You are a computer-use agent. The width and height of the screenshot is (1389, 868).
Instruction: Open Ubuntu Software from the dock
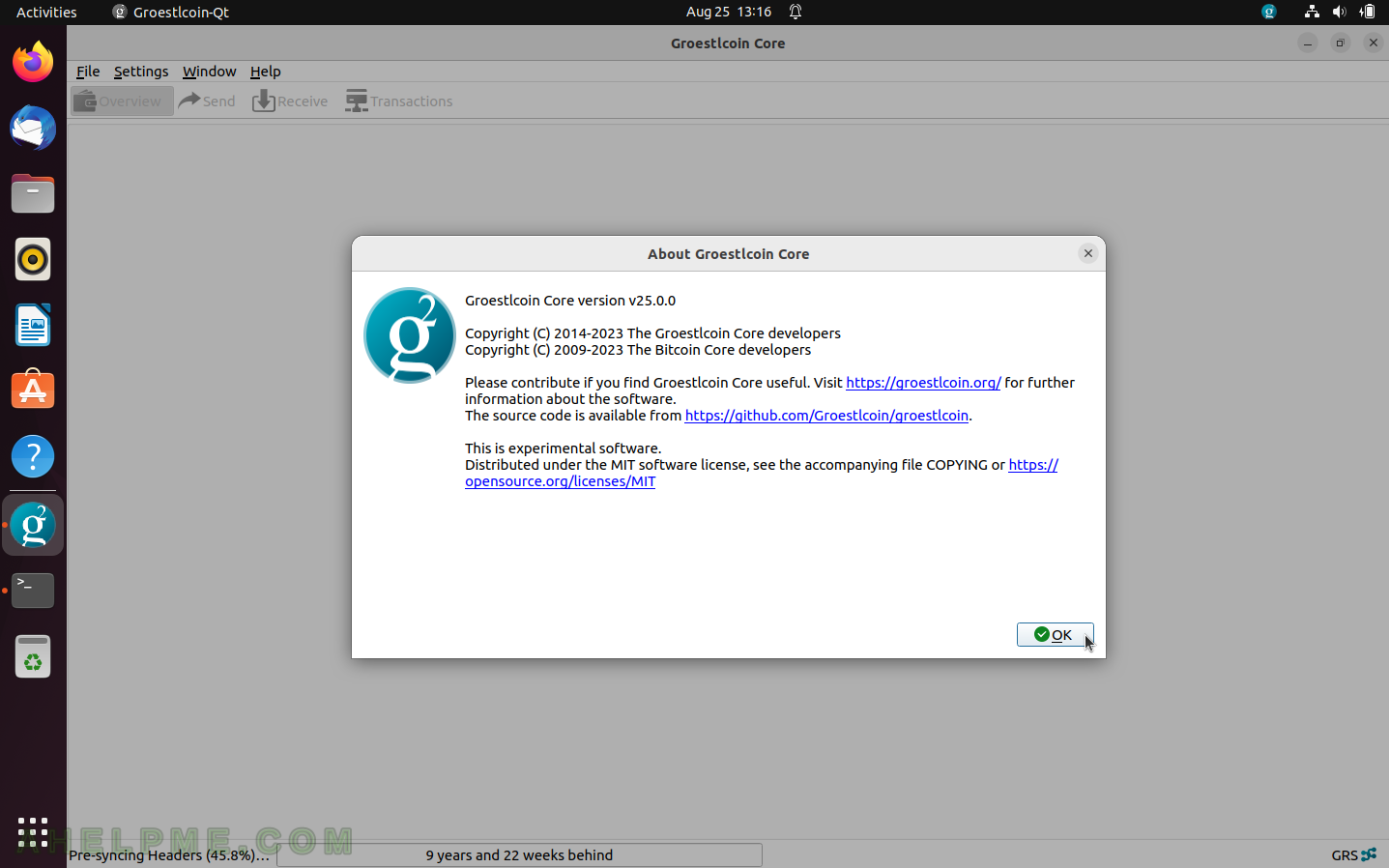coord(33,391)
